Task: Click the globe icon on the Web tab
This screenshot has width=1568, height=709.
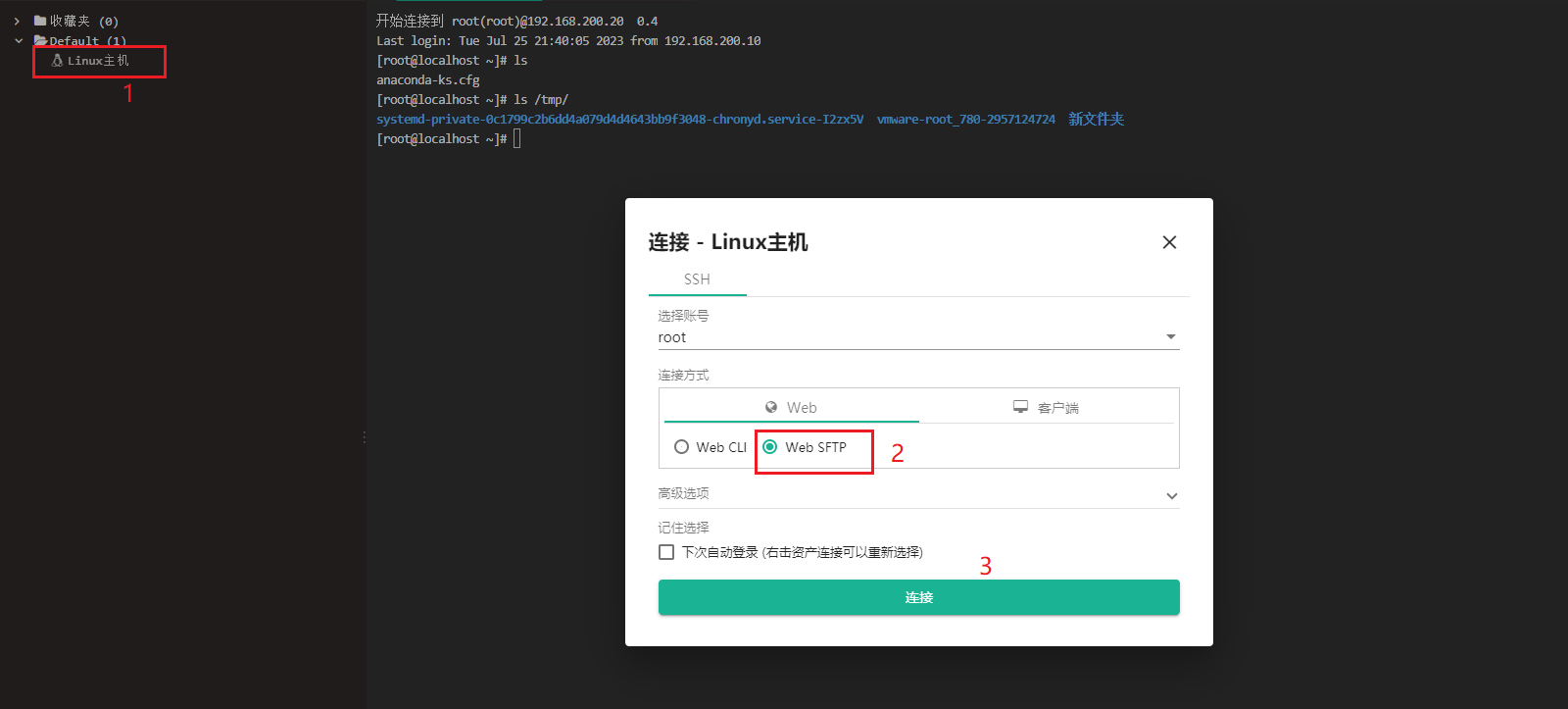Action: [771, 407]
